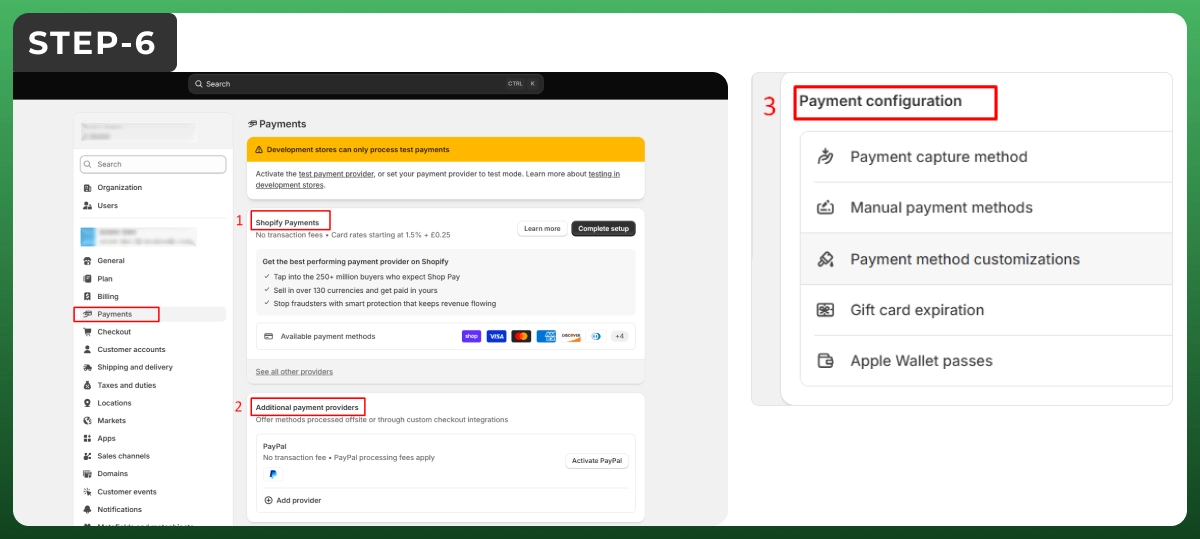The image size is (1200, 539).
Task: Click the test payment provider link
Action: tap(337, 174)
